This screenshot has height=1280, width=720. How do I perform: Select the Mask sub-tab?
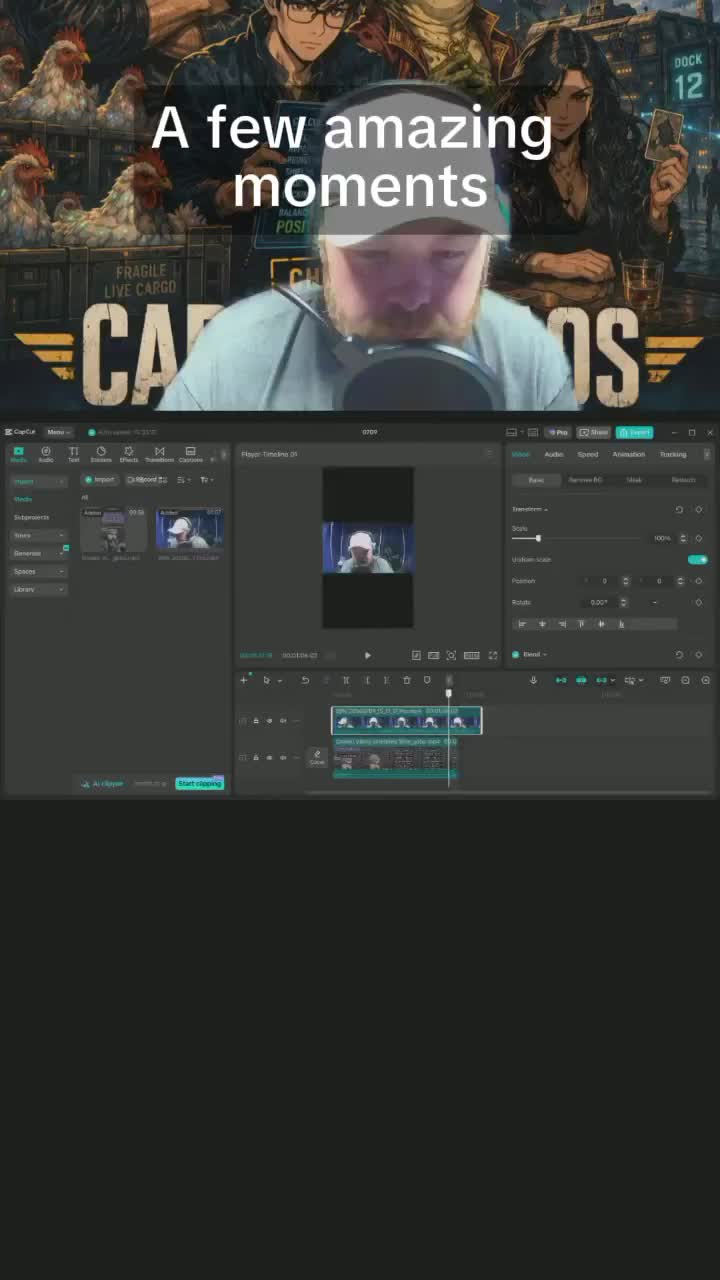coord(634,480)
